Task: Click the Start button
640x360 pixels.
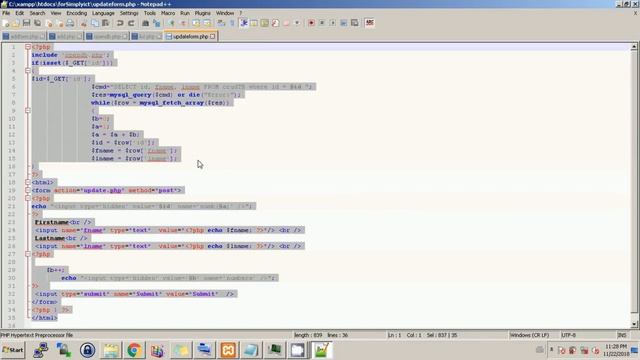Action: point(13,350)
